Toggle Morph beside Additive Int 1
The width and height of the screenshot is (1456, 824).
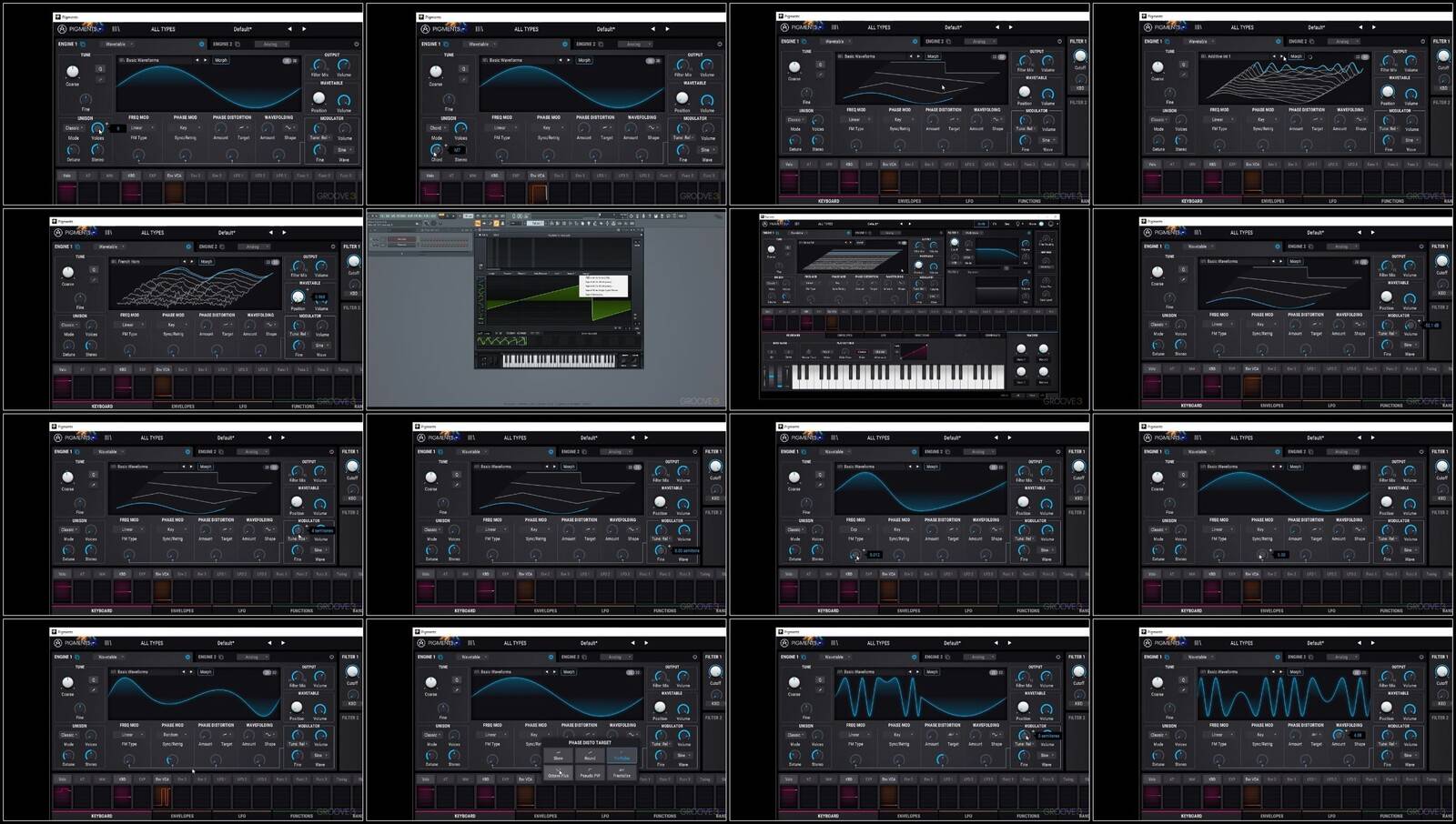coord(1296,56)
